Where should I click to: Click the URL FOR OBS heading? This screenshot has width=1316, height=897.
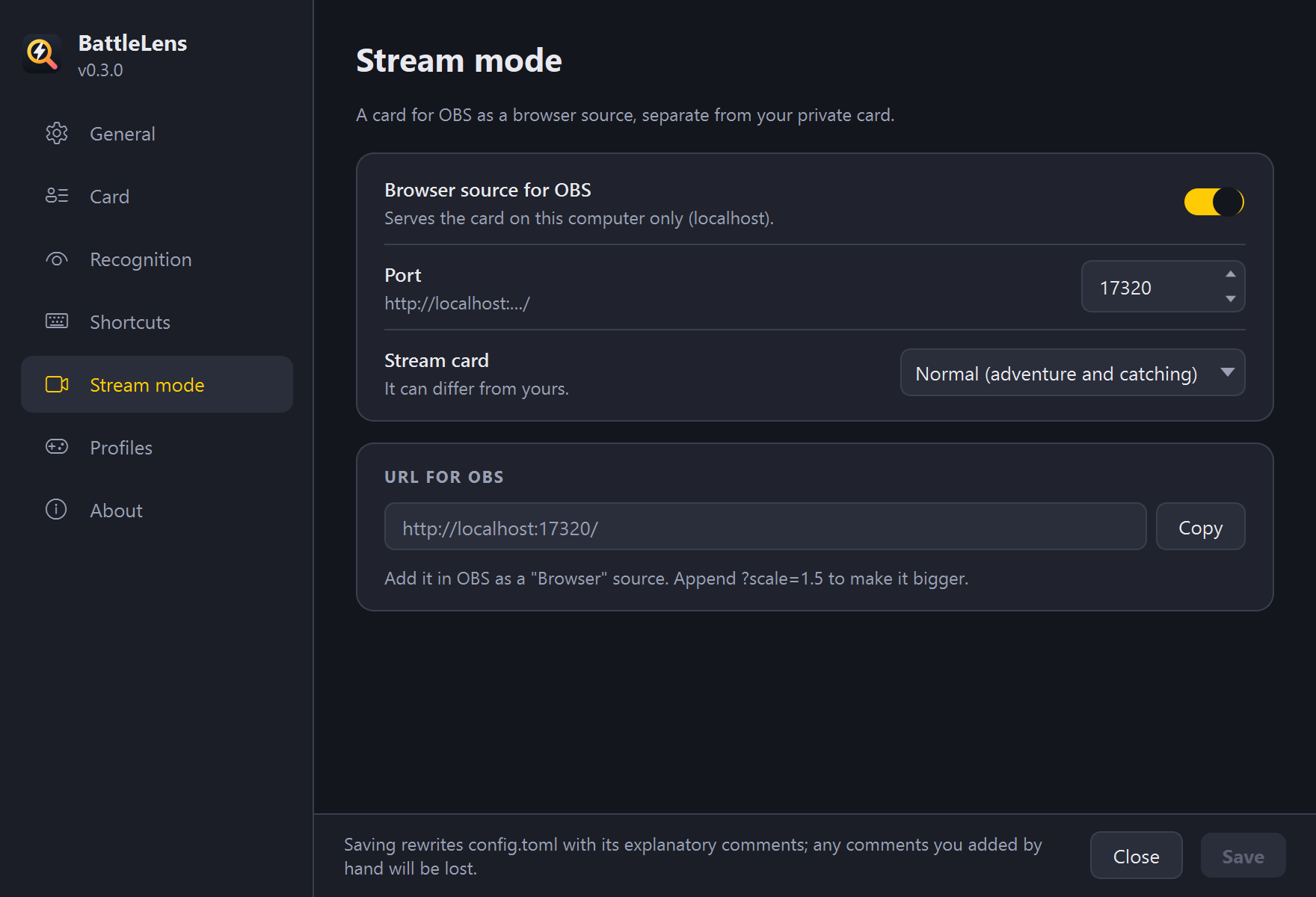[x=444, y=477]
